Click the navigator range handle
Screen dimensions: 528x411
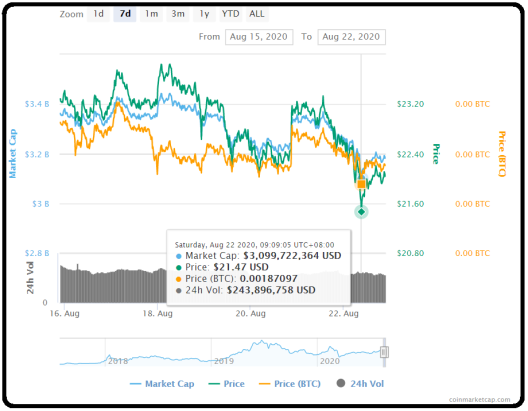(384, 352)
